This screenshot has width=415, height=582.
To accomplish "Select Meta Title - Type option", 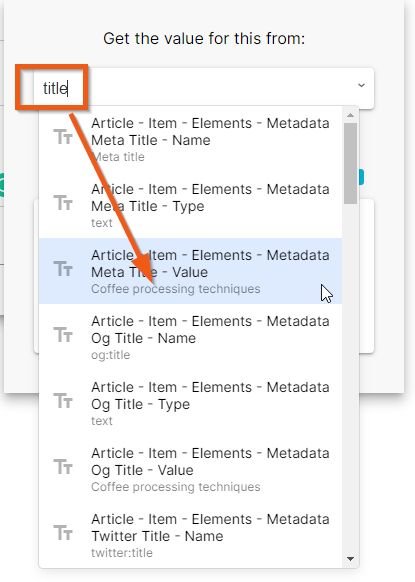I will coord(190,206).
